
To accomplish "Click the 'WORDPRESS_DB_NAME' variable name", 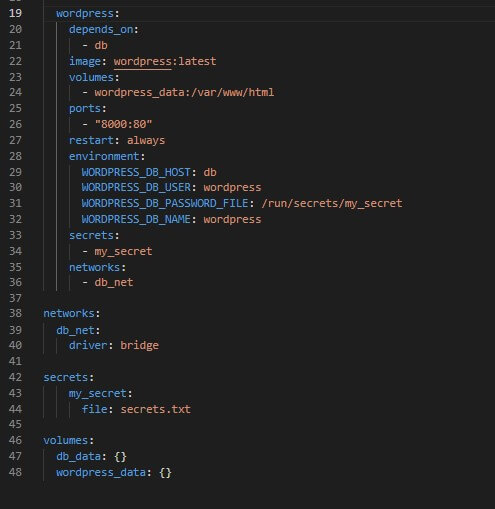I will (136, 219).
